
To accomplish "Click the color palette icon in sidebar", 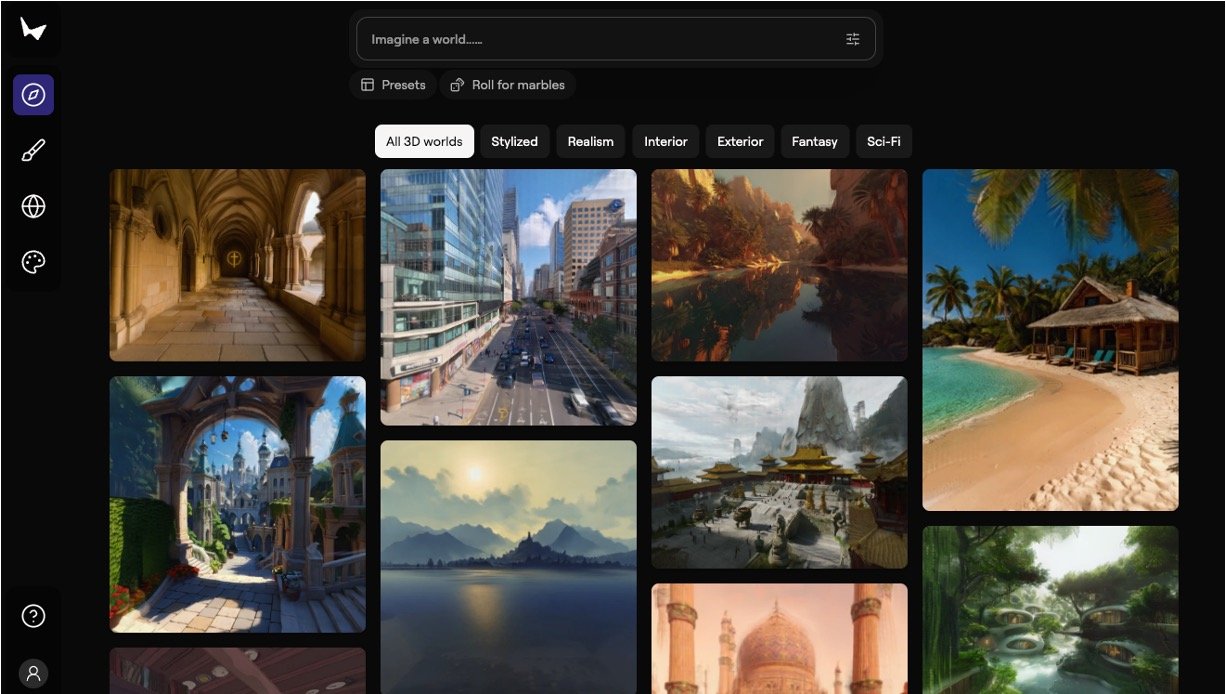I will pos(33,262).
